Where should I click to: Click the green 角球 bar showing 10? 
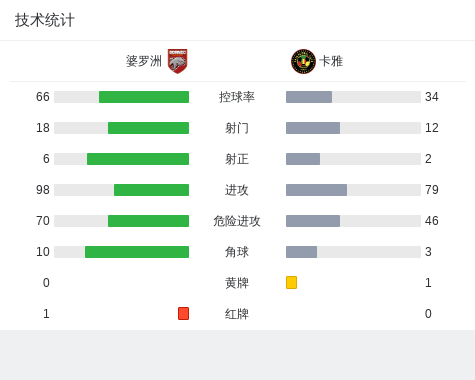[137, 252]
